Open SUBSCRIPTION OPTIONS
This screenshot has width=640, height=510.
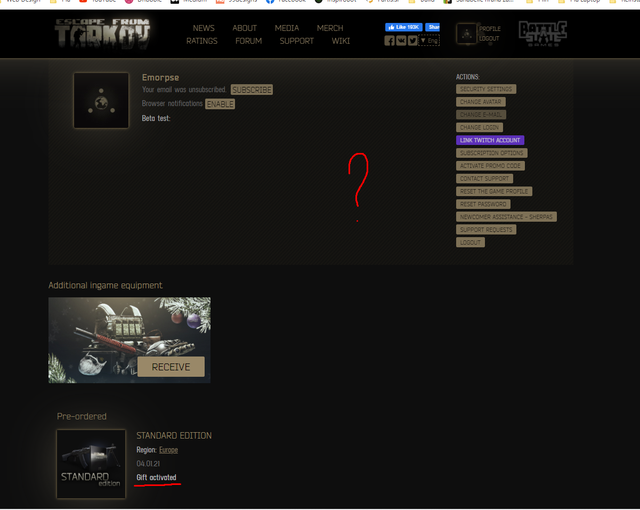coord(491,153)
